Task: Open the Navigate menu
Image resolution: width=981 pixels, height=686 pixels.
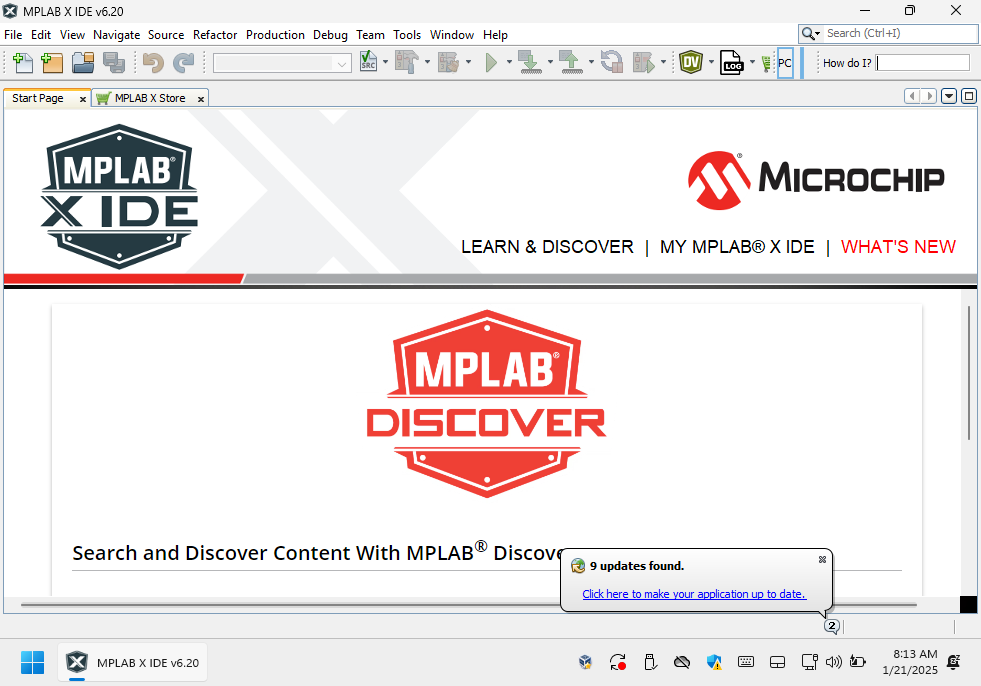Action: (x=116, y=35)
